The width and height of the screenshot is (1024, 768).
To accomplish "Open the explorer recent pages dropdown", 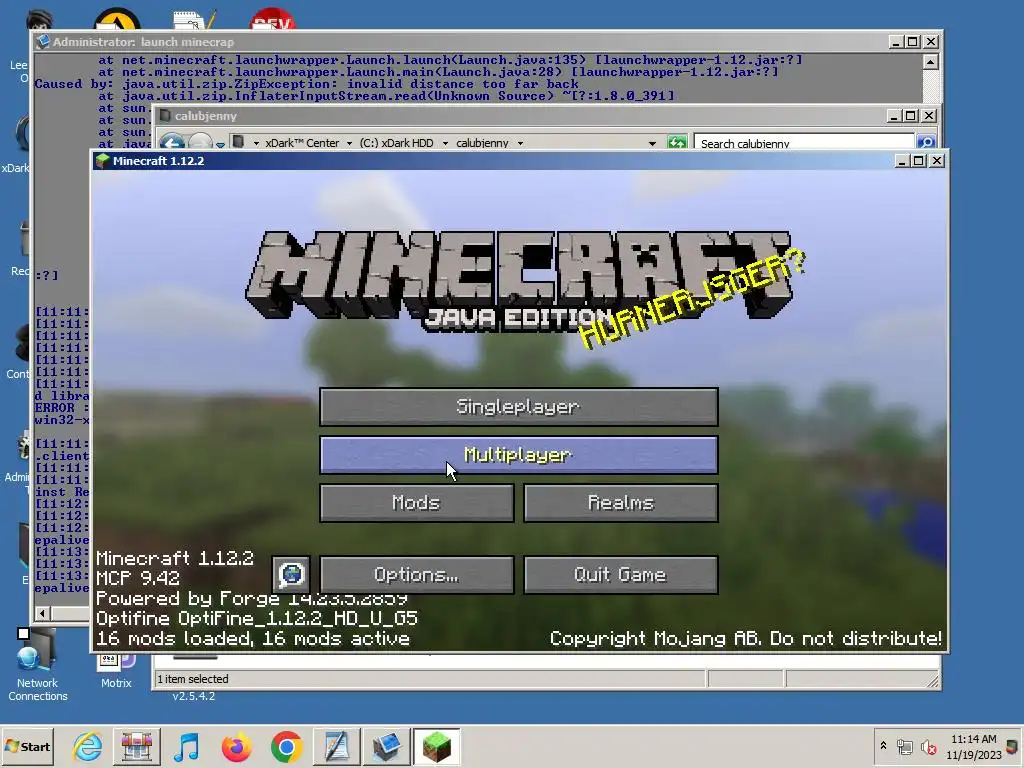I will coord(221,144).
